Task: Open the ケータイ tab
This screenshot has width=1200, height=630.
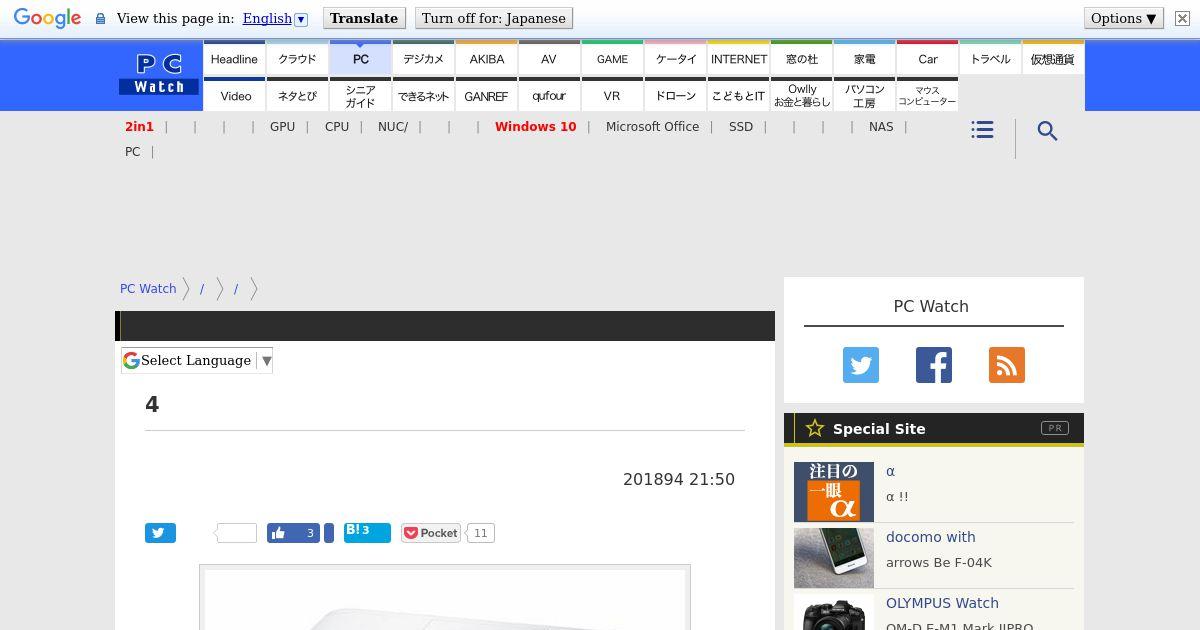Action: 676,59
